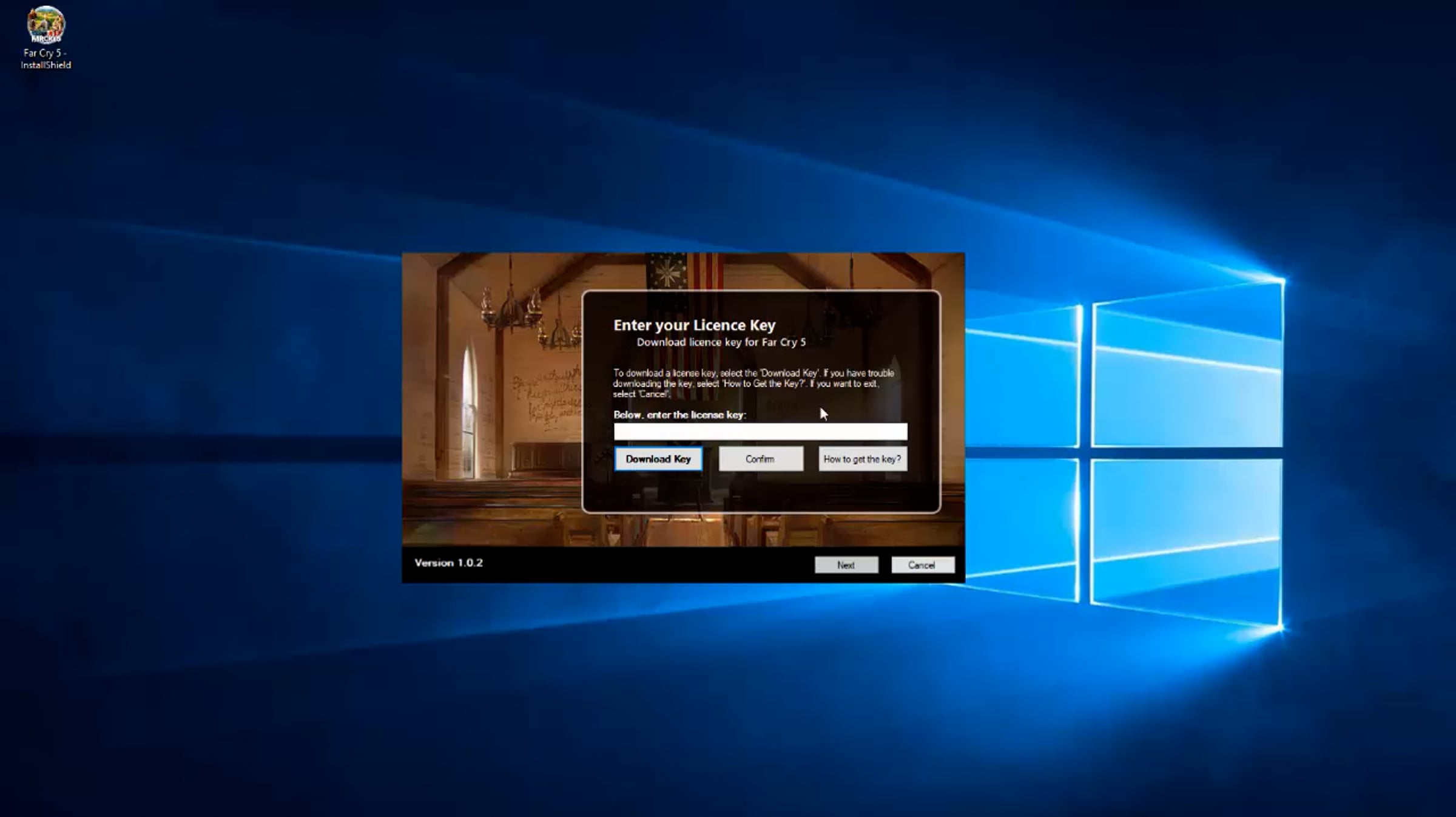Screen dimensions: 1456x817
Task: Click the highlighted Download Key control
Action: coord(658,459)
